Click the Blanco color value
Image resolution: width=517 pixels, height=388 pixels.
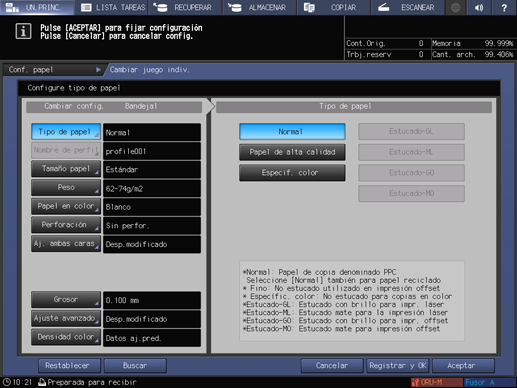152,207
